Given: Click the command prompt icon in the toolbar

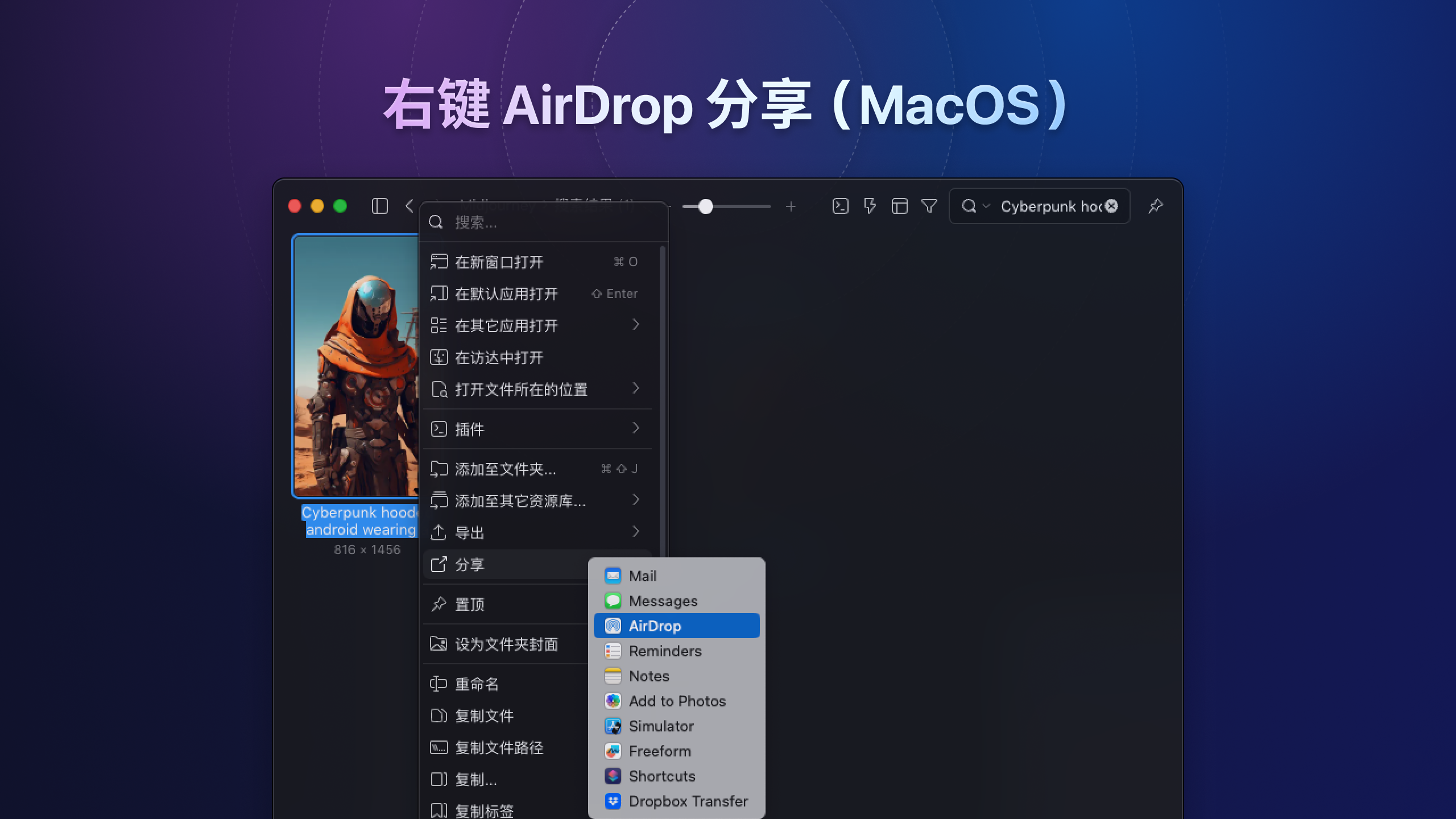Looking at the screenshot, I should pyautogui.click(x=840, y=206).
